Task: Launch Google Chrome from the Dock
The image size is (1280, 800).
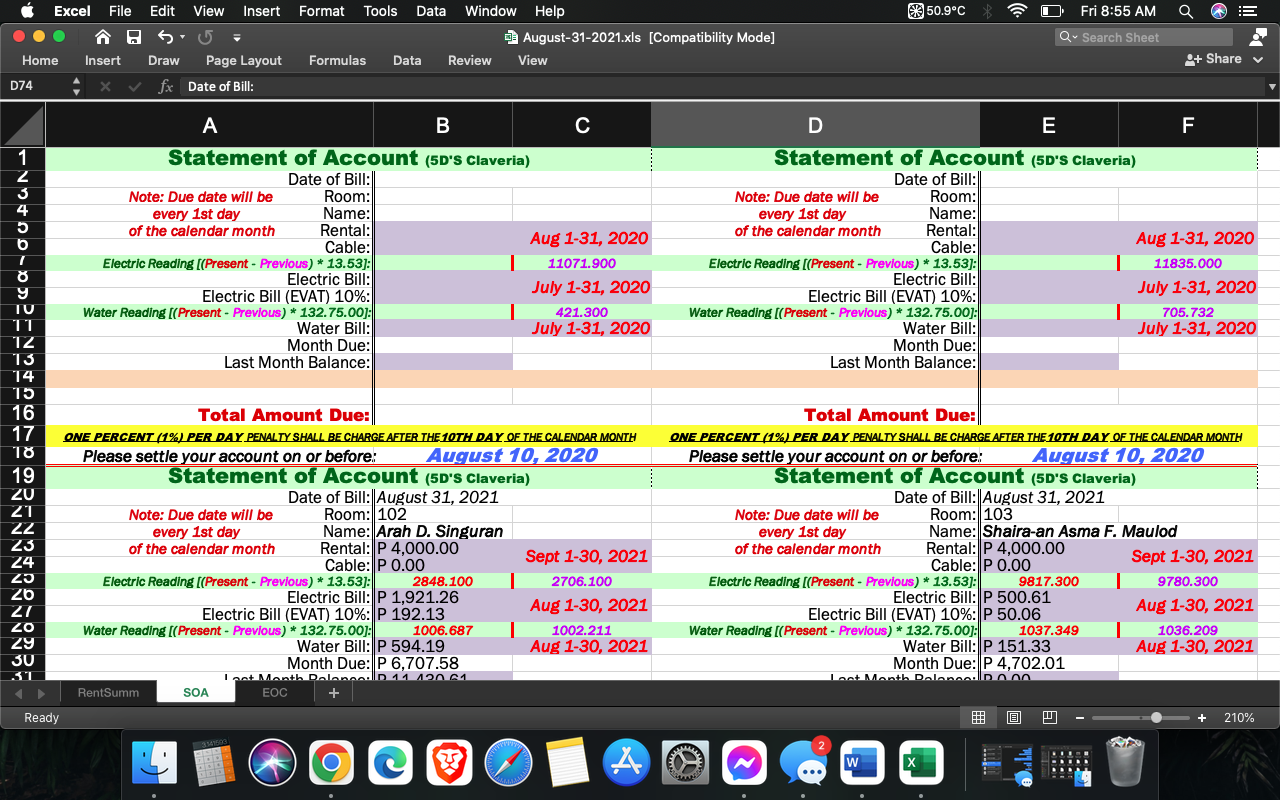Action: pyautogui.click(x=331, y=763)
